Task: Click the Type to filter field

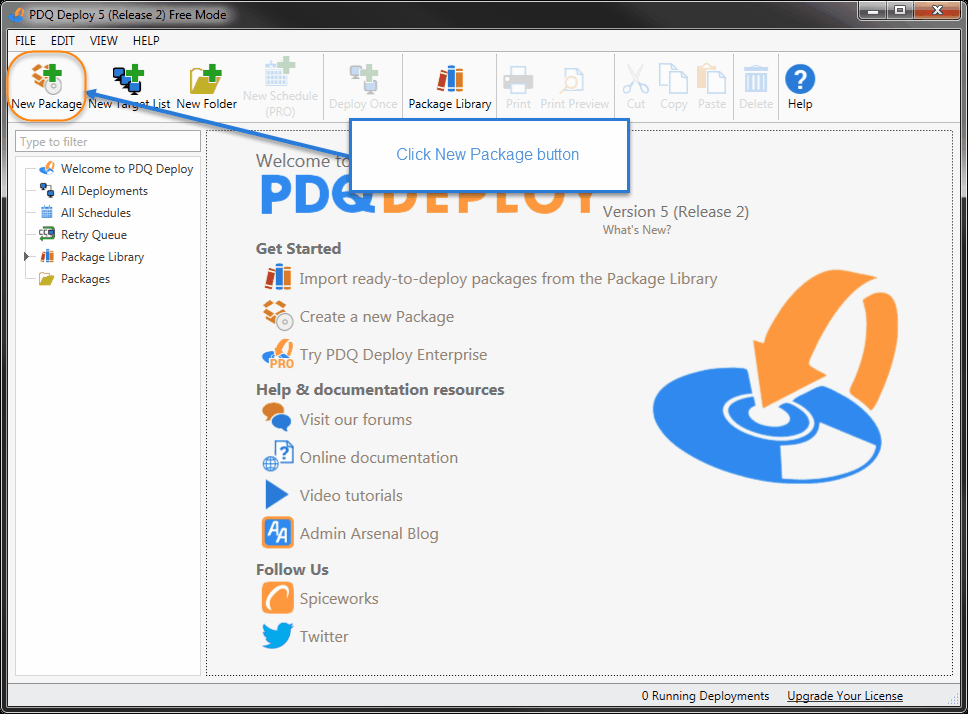Action: pyautogui.click(x=108, y=141)
